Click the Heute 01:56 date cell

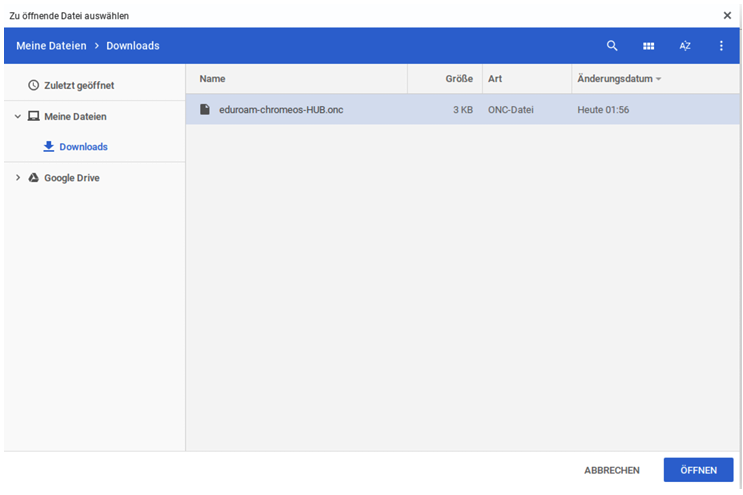[x=603, y=109]
